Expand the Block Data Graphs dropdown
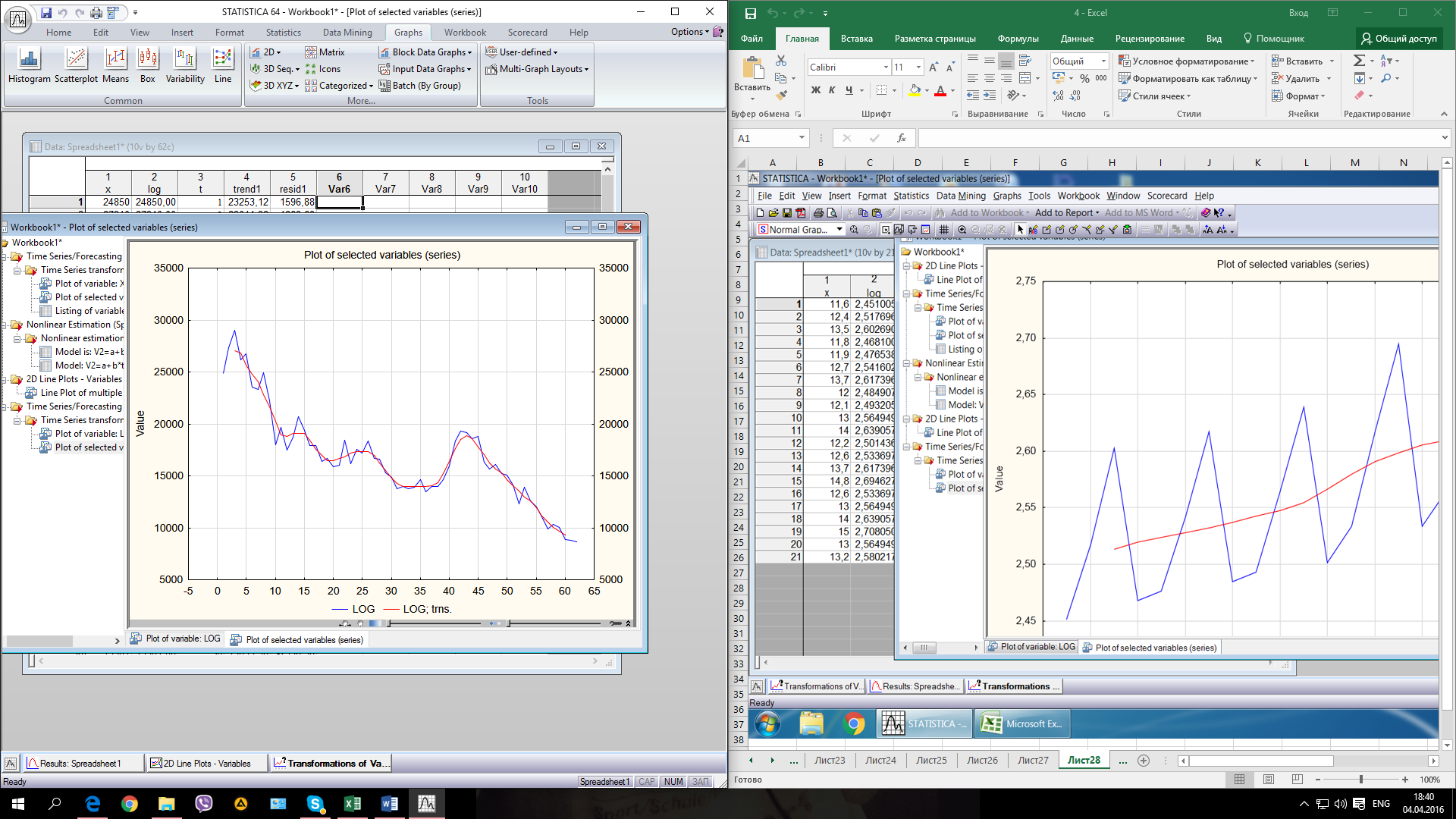 point(470,52)
